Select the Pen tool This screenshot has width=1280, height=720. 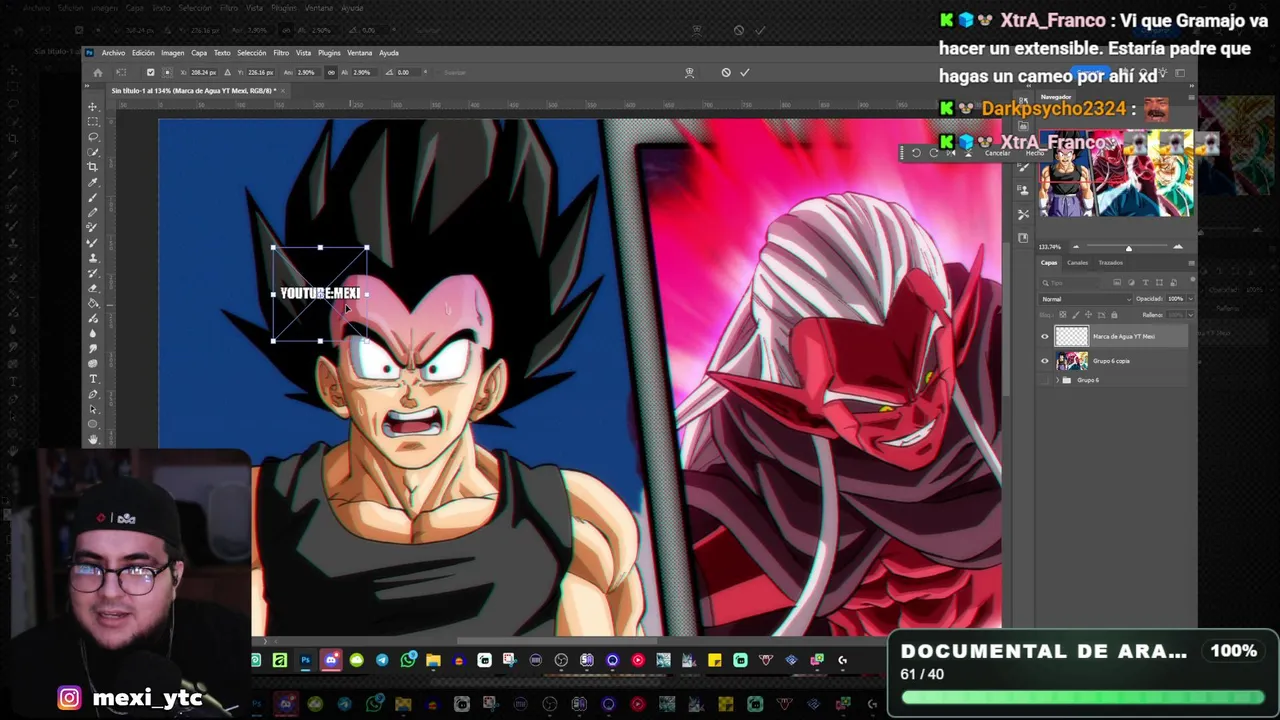93,394
